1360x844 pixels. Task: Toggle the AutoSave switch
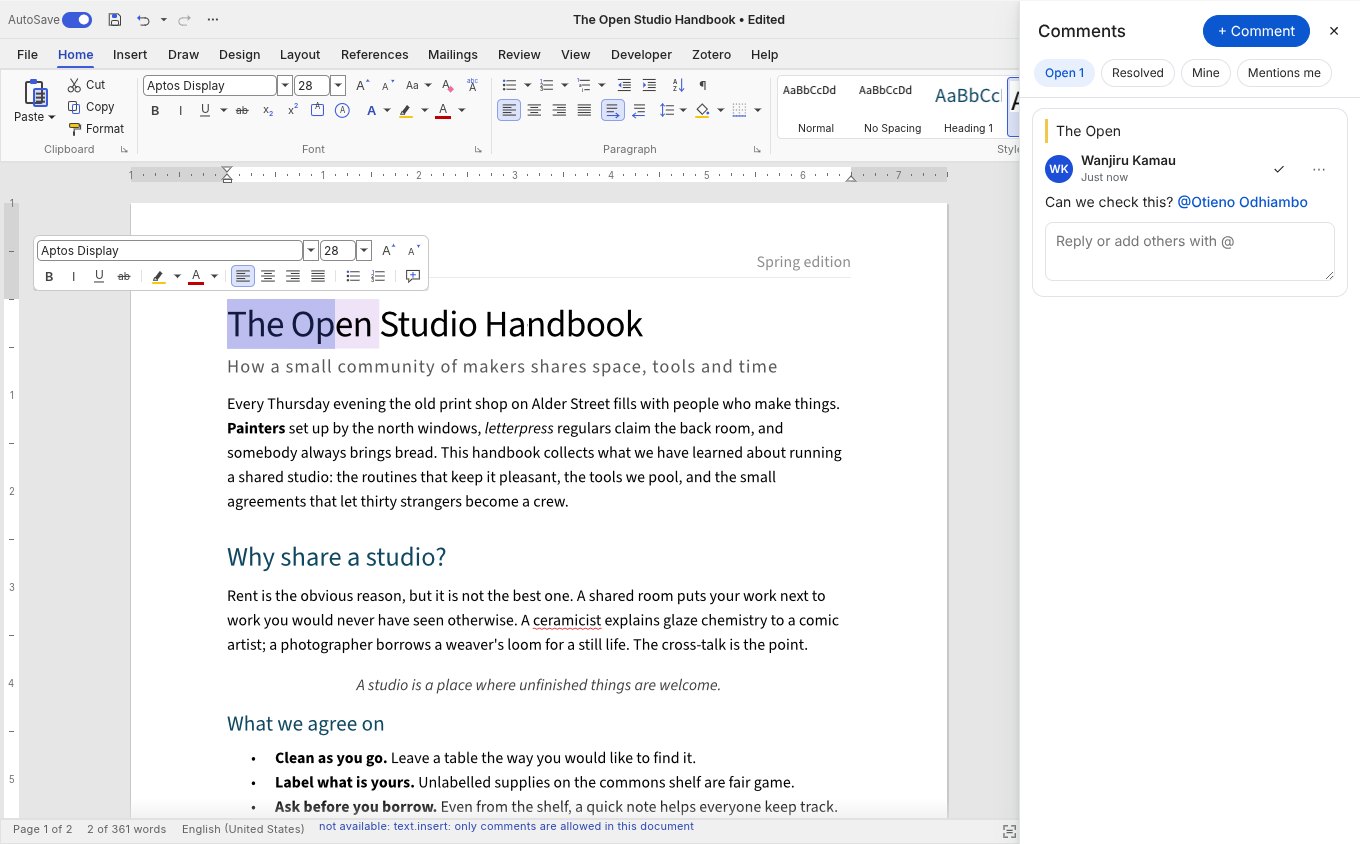pos(77,20)
